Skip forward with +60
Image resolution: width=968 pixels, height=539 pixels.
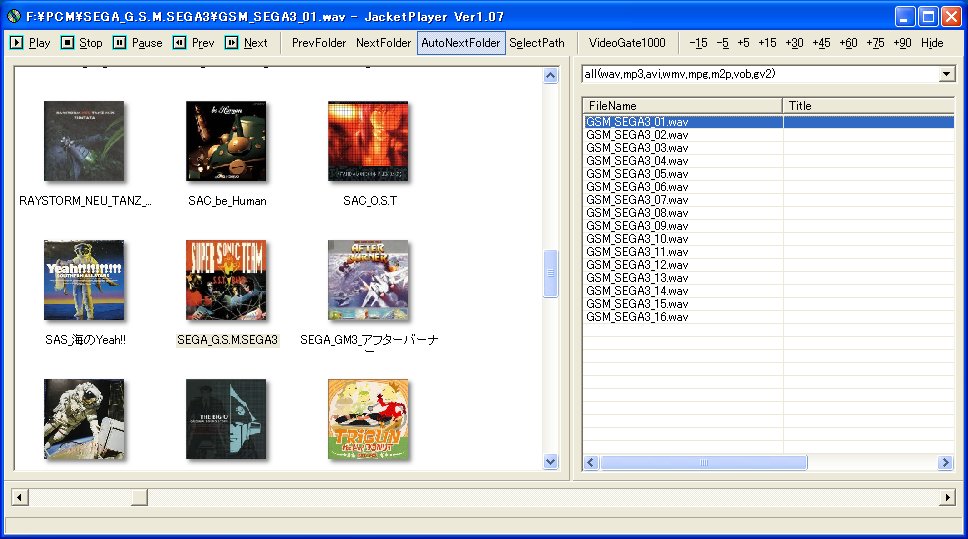(848, 43)
